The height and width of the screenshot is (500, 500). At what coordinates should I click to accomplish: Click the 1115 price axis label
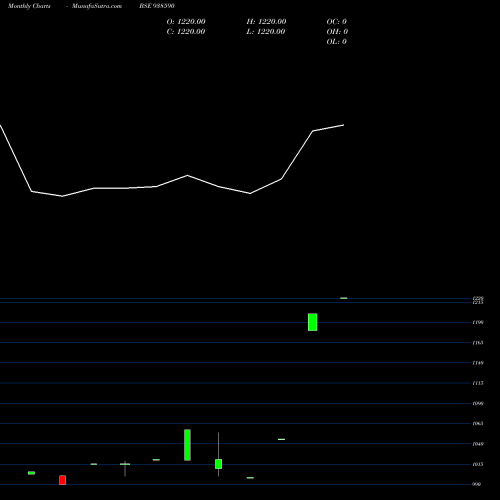click(478, 383)
